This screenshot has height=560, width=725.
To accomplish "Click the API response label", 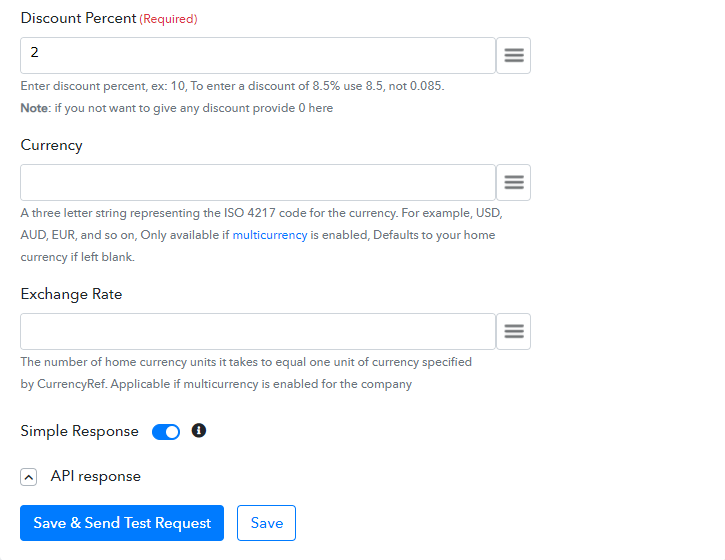I will (96, 476).
